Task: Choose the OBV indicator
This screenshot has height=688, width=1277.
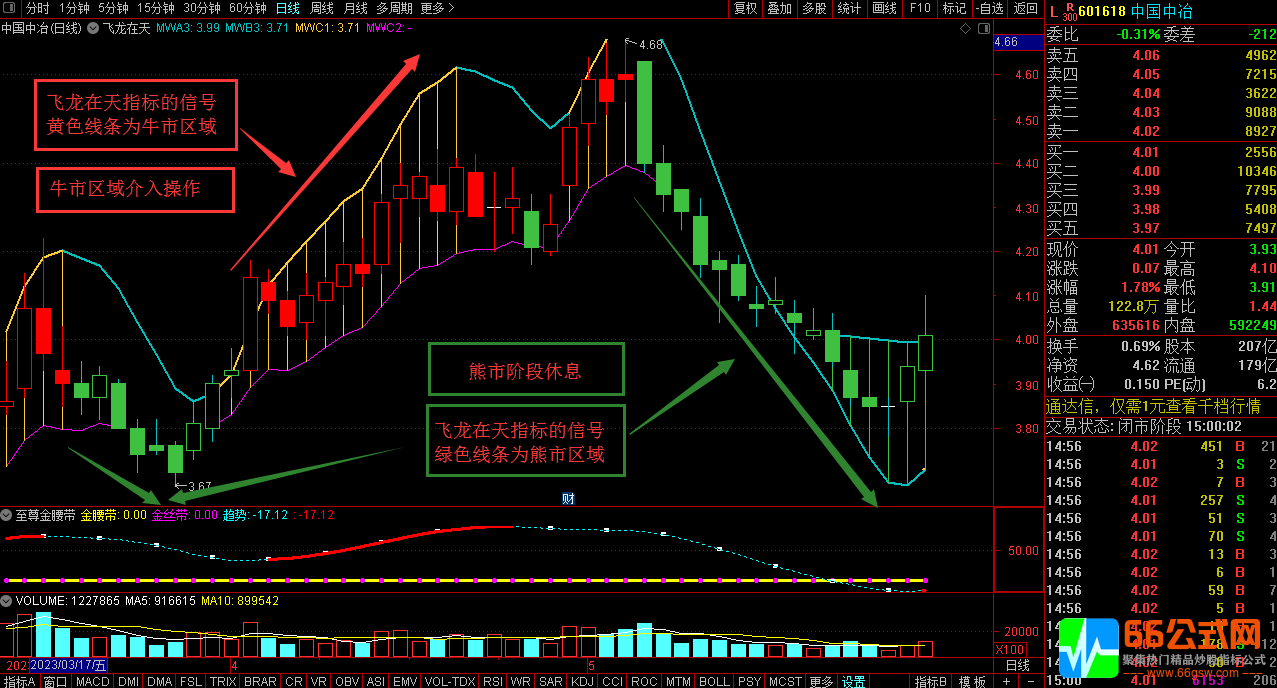Action: (x=347, y=681)
